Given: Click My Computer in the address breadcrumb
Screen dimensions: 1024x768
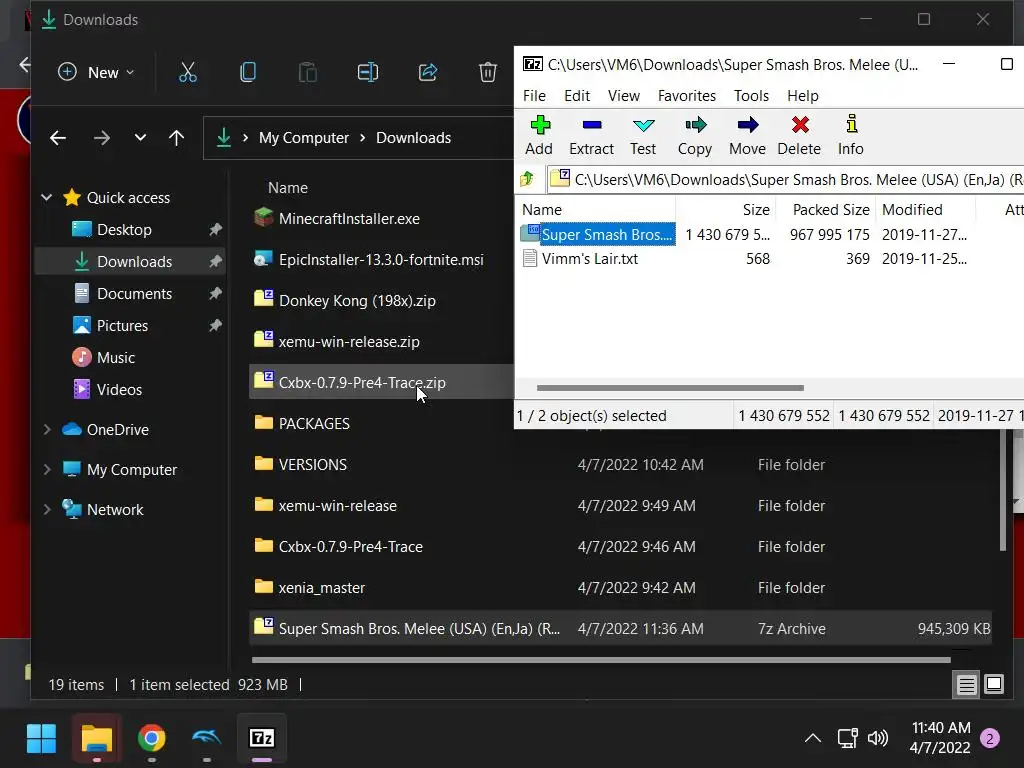Looking at the screenshot, I should pos(304,138).
